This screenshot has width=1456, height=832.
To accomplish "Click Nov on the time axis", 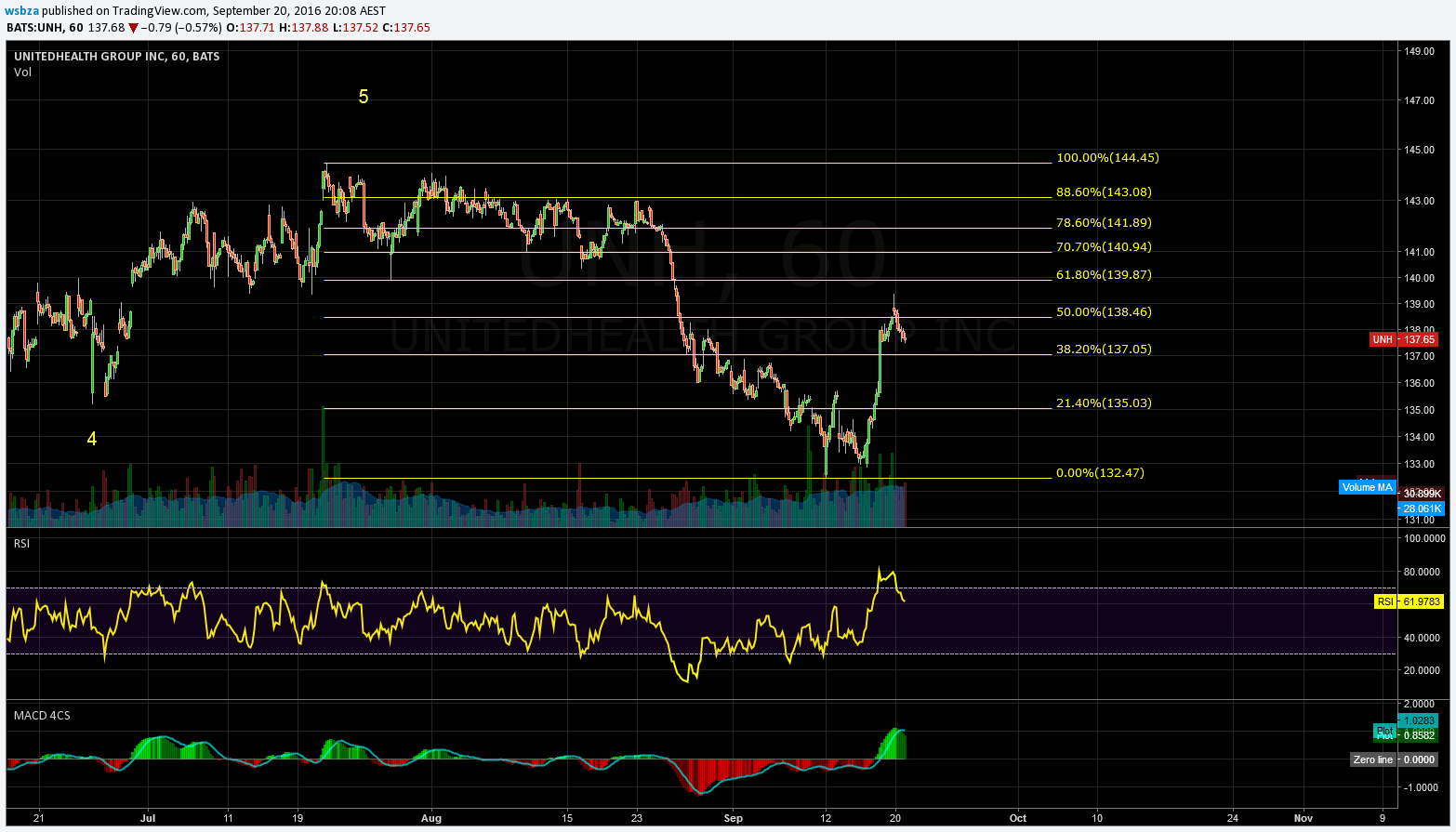I will 1304,818.
